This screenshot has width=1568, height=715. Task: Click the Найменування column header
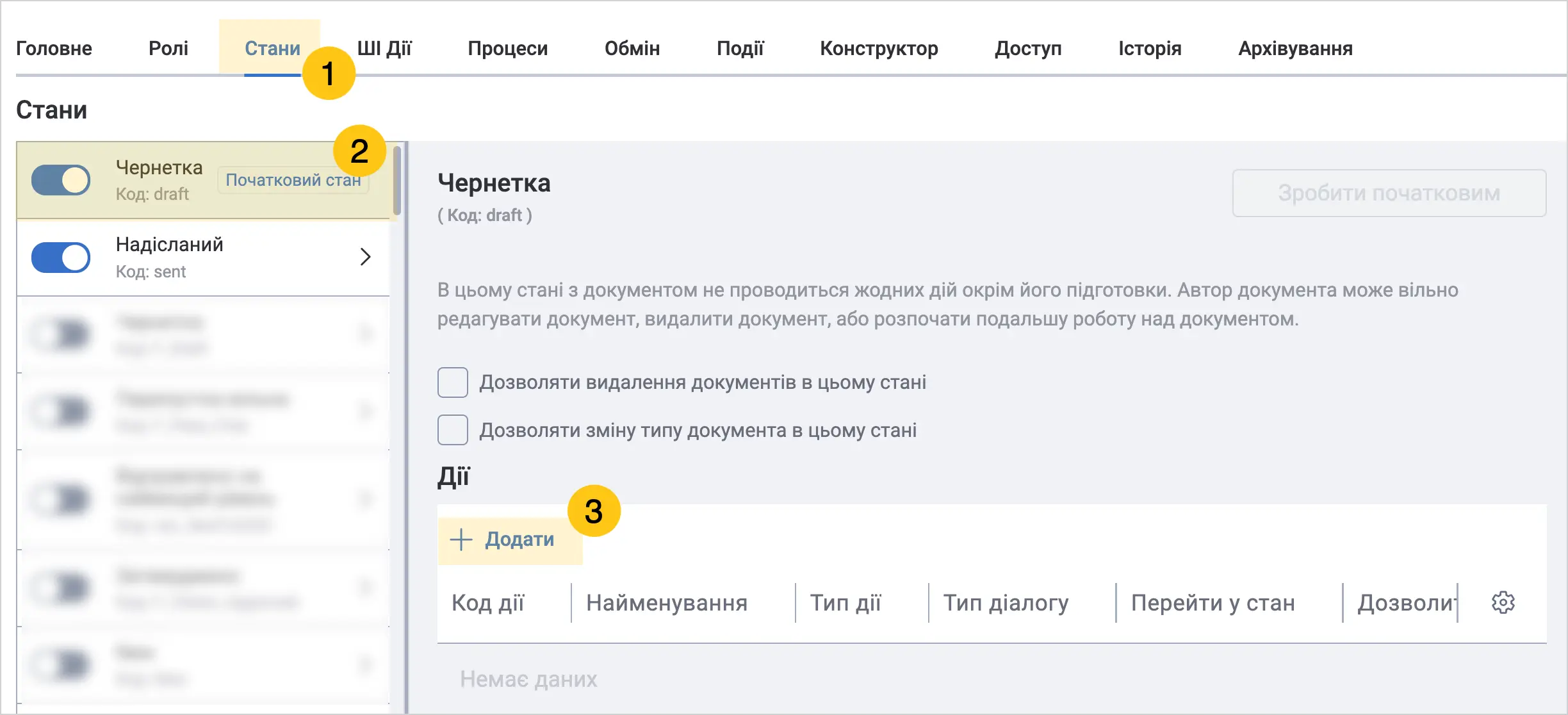(667, 603)
